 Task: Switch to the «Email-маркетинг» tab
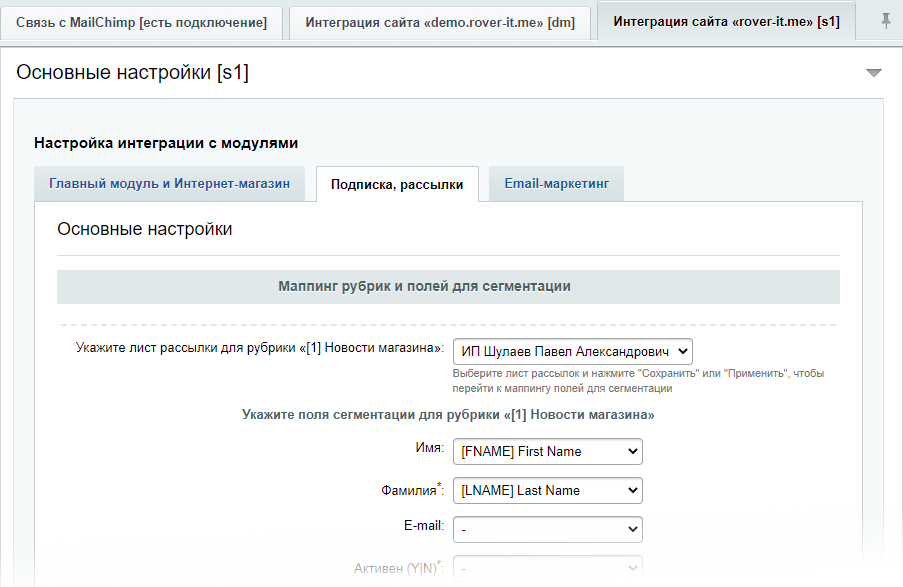point(556,184)
